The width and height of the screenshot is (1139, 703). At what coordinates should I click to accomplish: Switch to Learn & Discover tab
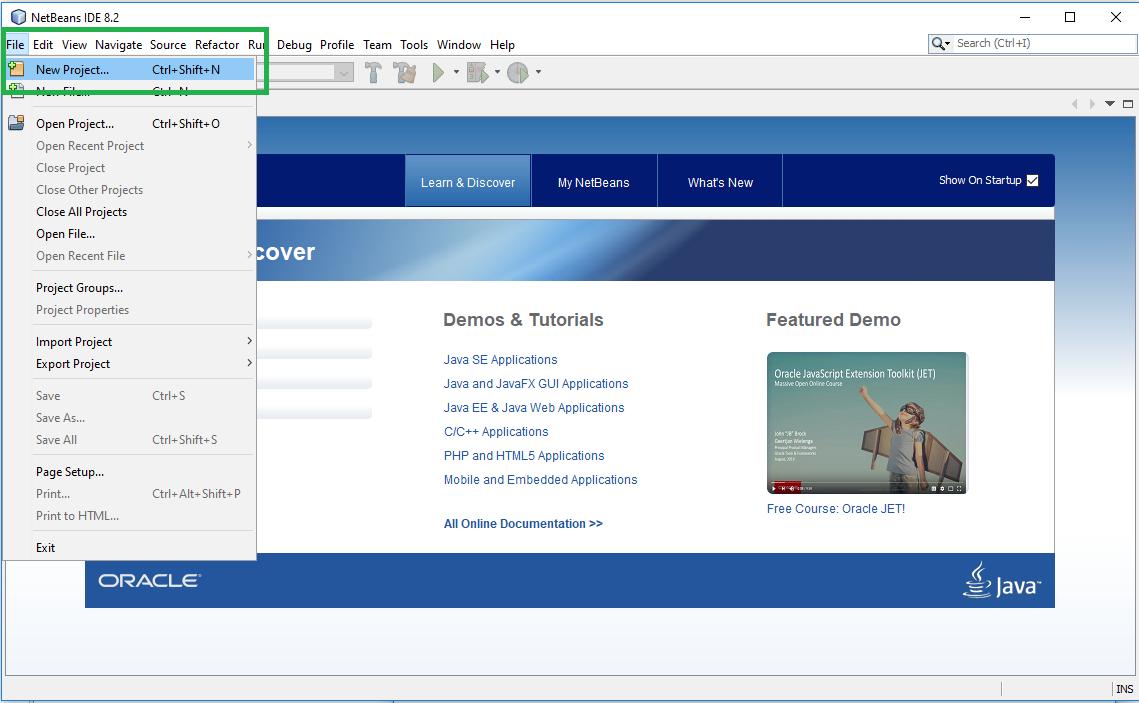click(468, 182)
